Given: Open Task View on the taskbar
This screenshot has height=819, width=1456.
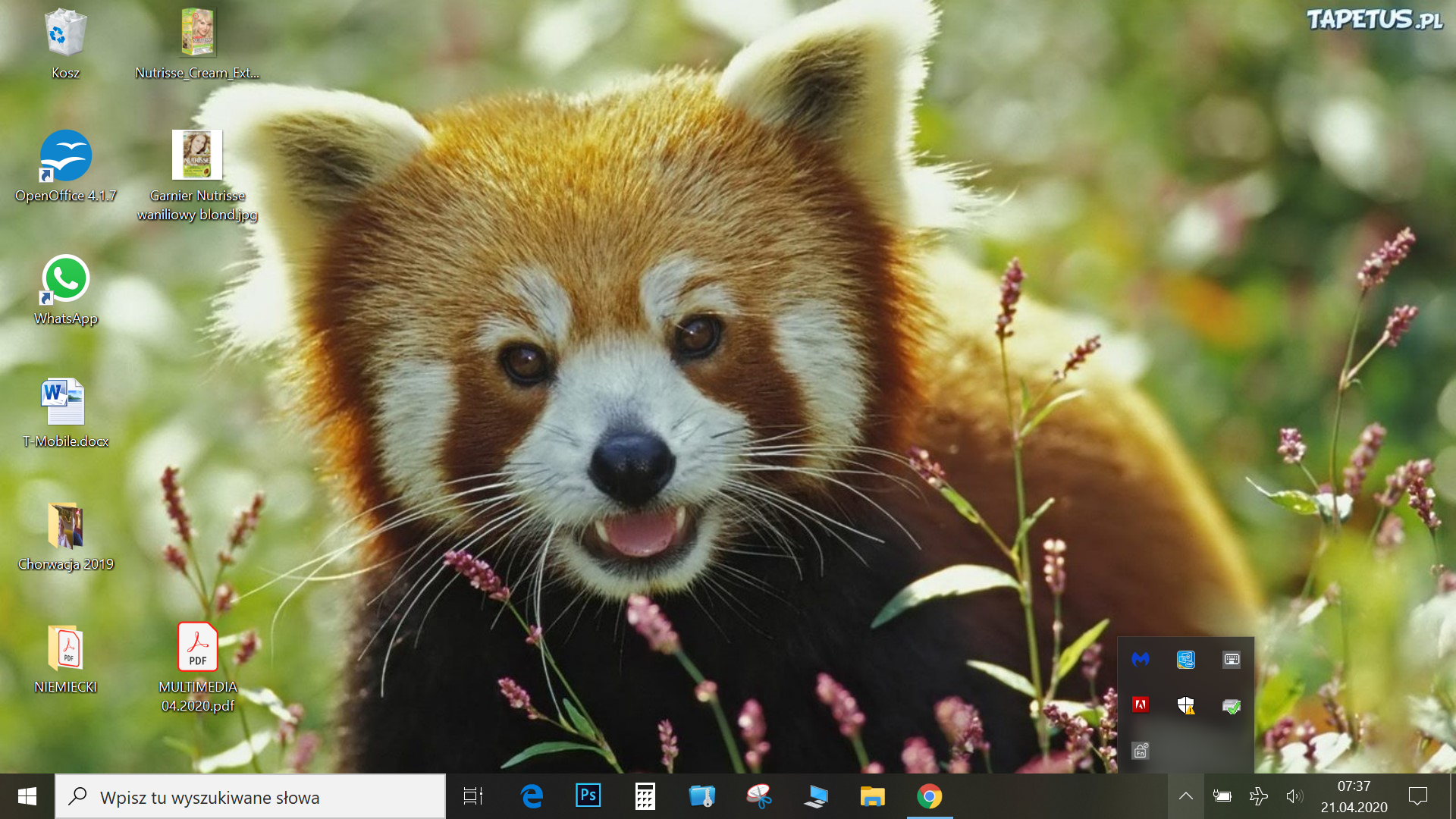Looking at the screenshot, I should (x=473, y=796).
